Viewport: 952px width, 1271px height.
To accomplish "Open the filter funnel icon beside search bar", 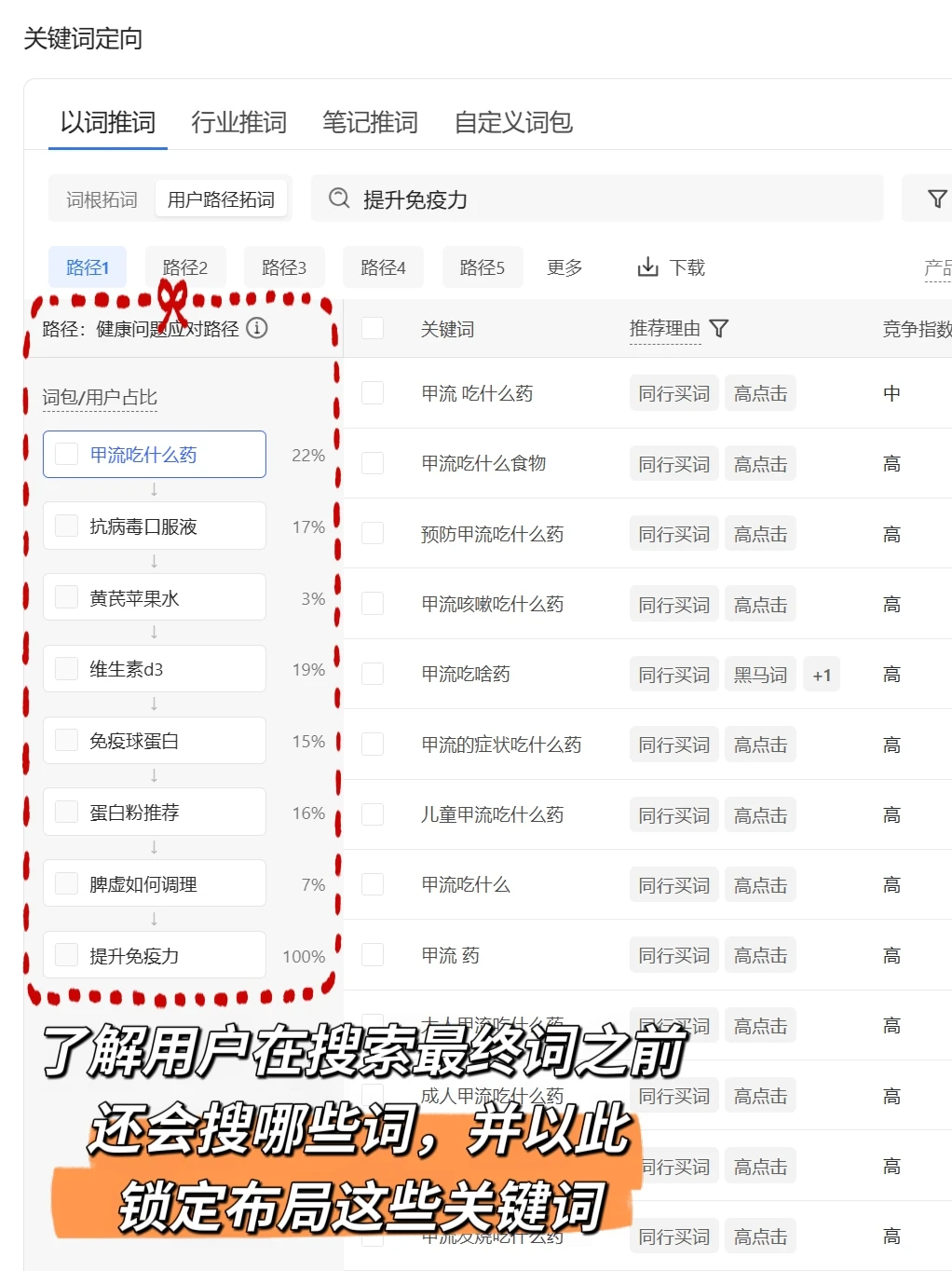I will pyautogui.click(x=935, y=198).
